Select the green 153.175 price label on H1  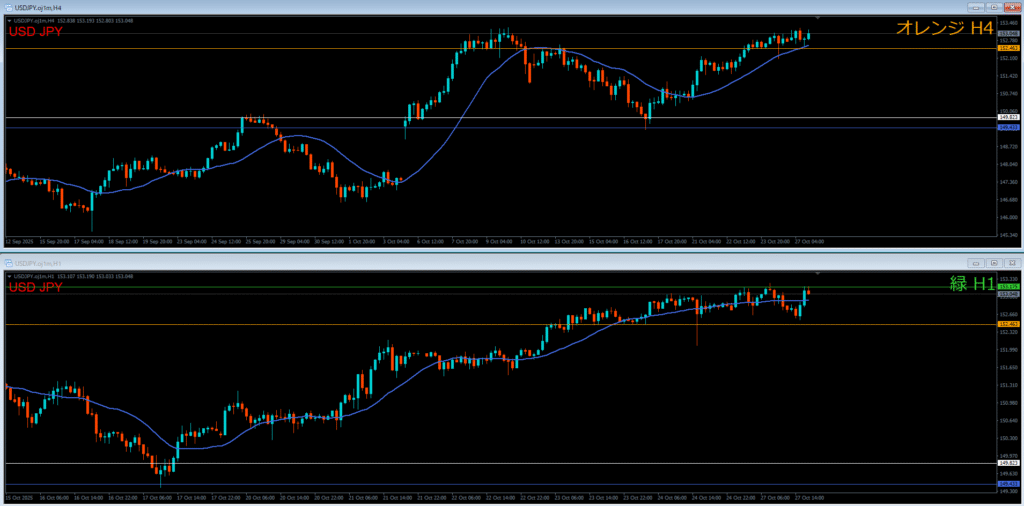click(x=1008, y=288)
